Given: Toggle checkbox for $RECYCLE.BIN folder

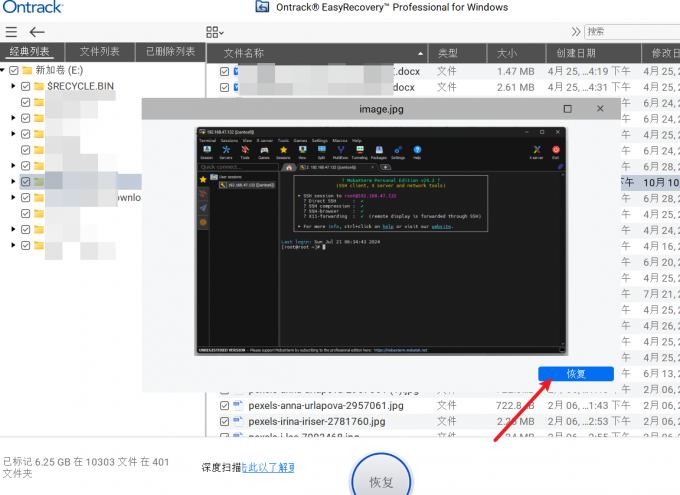Looking at the screenshot, I should point(26,86).
